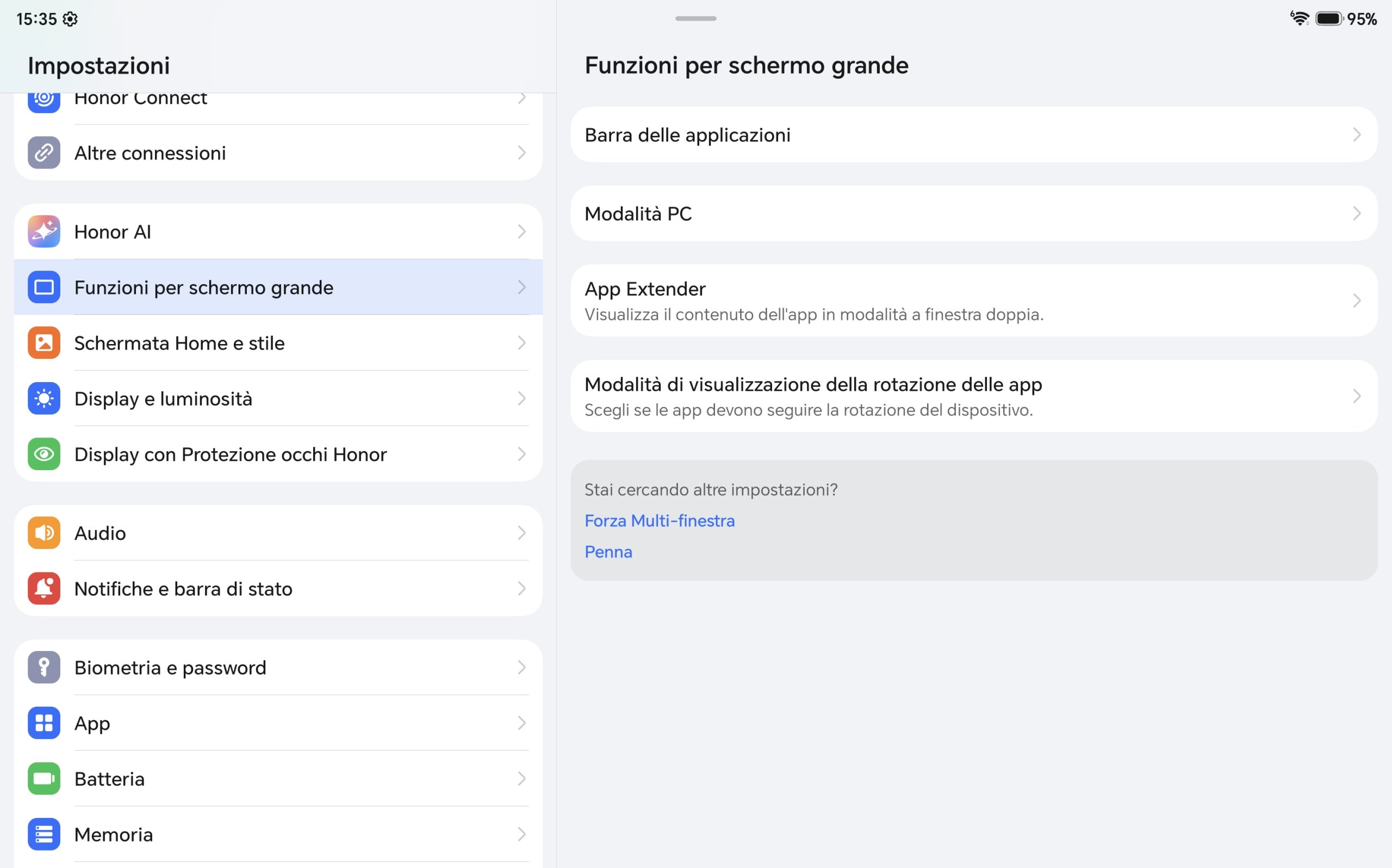Tap the top drag handle bar

(x=695, y=18)
